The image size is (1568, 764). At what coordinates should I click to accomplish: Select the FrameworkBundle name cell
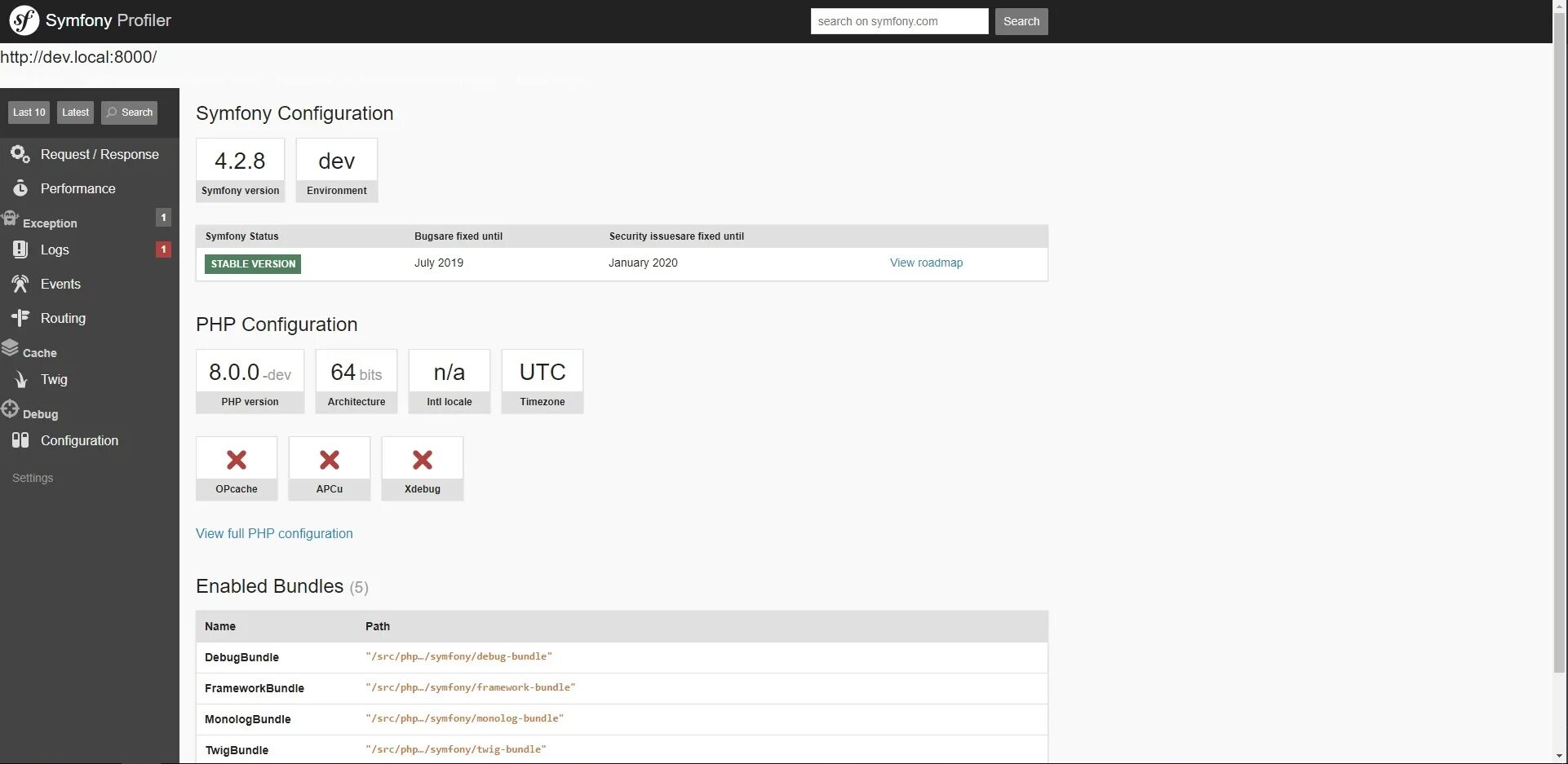click(255, 688)
